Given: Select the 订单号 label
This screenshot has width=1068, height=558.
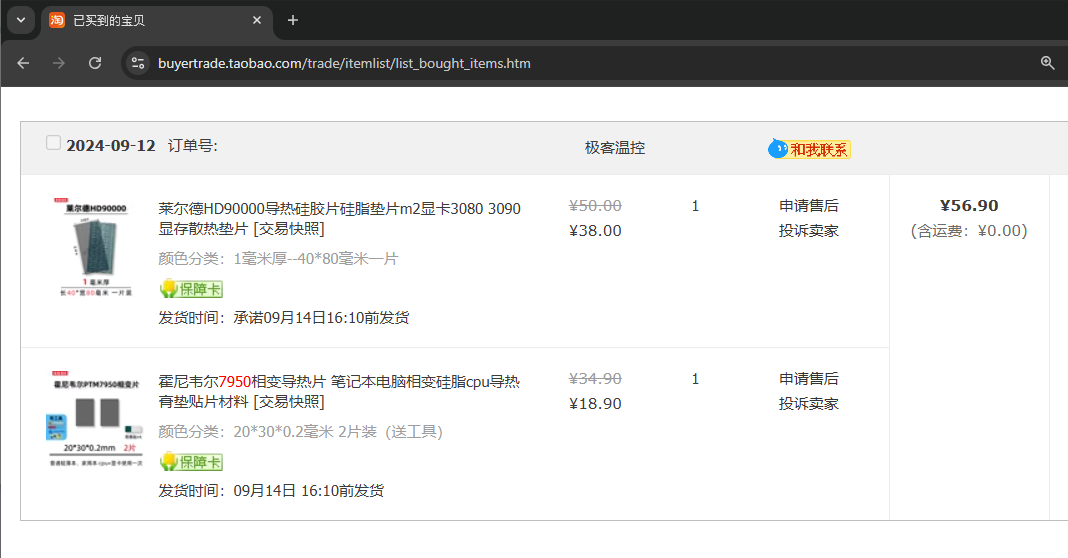Looking at the screenshot, I should point(193,146).
